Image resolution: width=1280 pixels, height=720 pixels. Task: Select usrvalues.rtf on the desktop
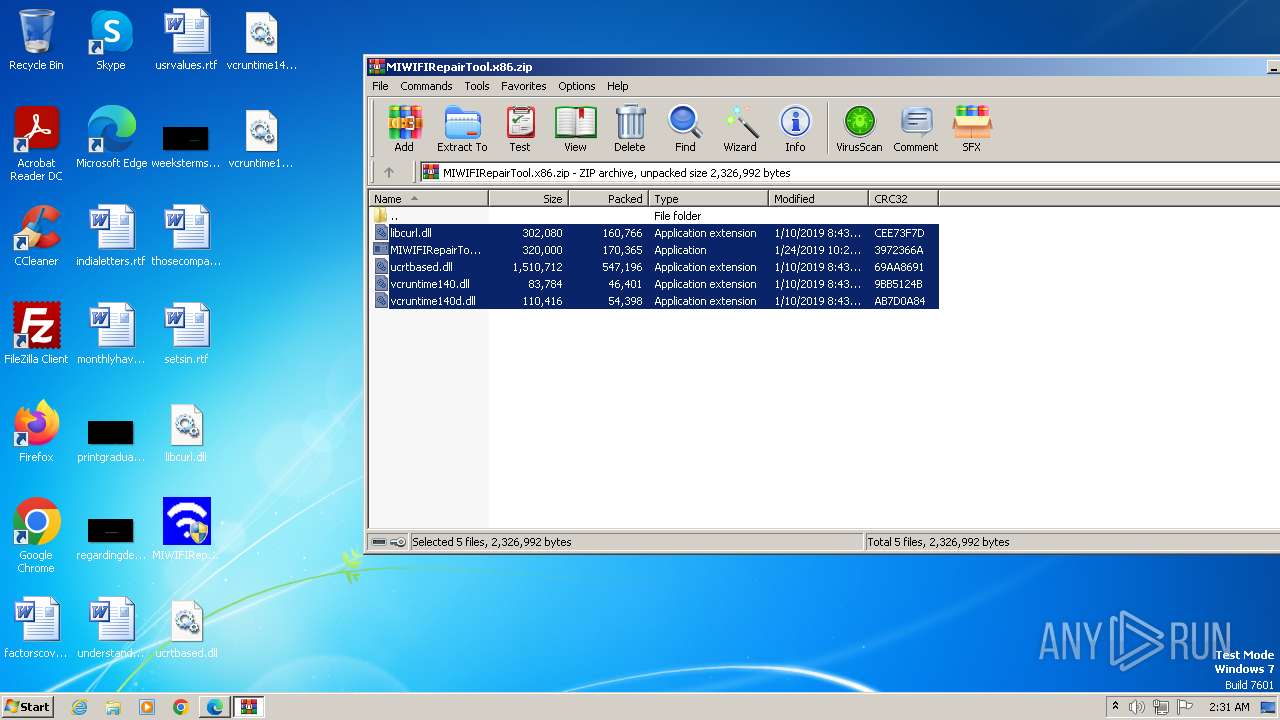coord(186,40)
